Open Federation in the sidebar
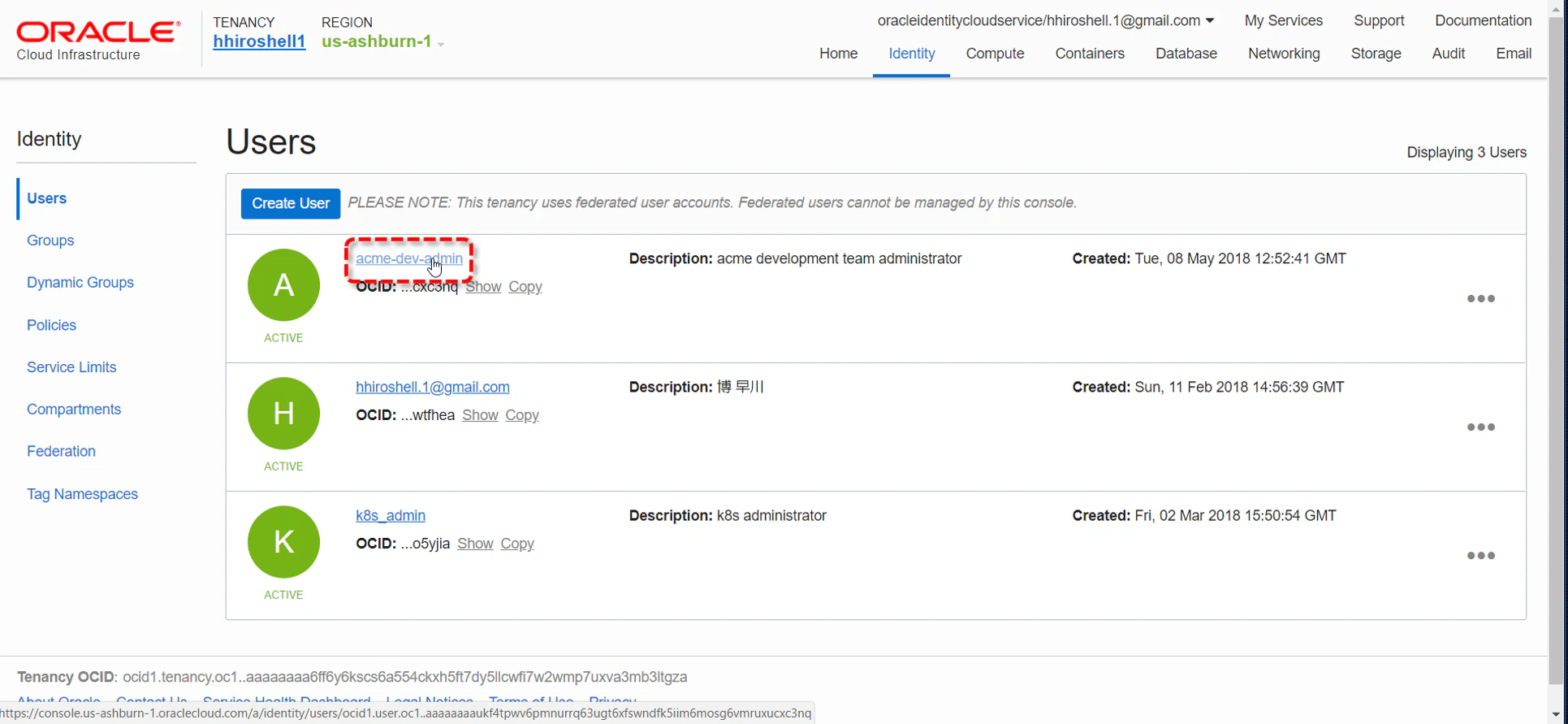The height and width of the screenshot is (724, 1568). [x=61, y=452]
